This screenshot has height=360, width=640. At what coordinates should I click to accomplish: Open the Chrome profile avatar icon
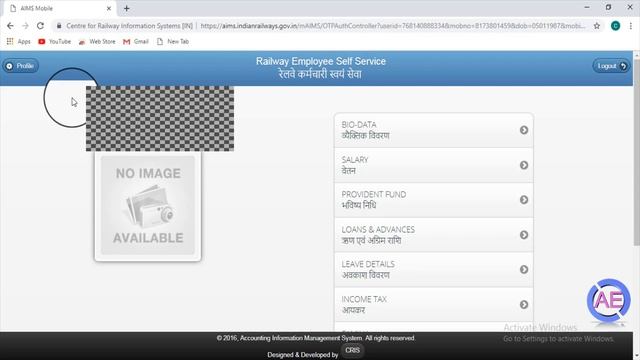(x=616, y=26)
